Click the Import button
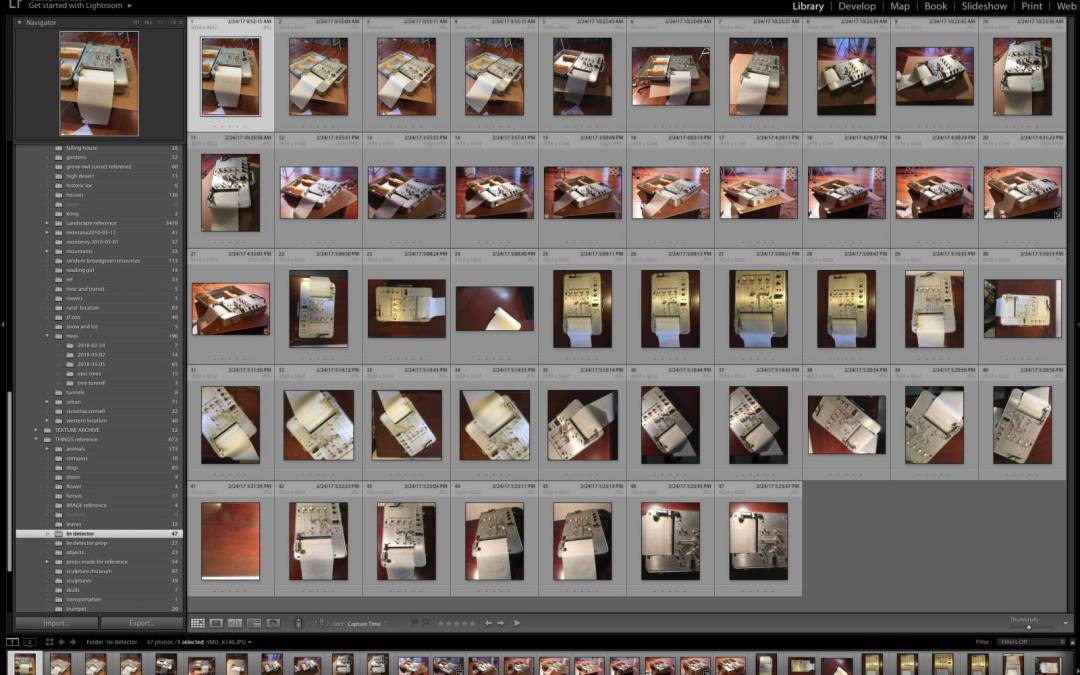1080x675 pixels. (56, 623)
